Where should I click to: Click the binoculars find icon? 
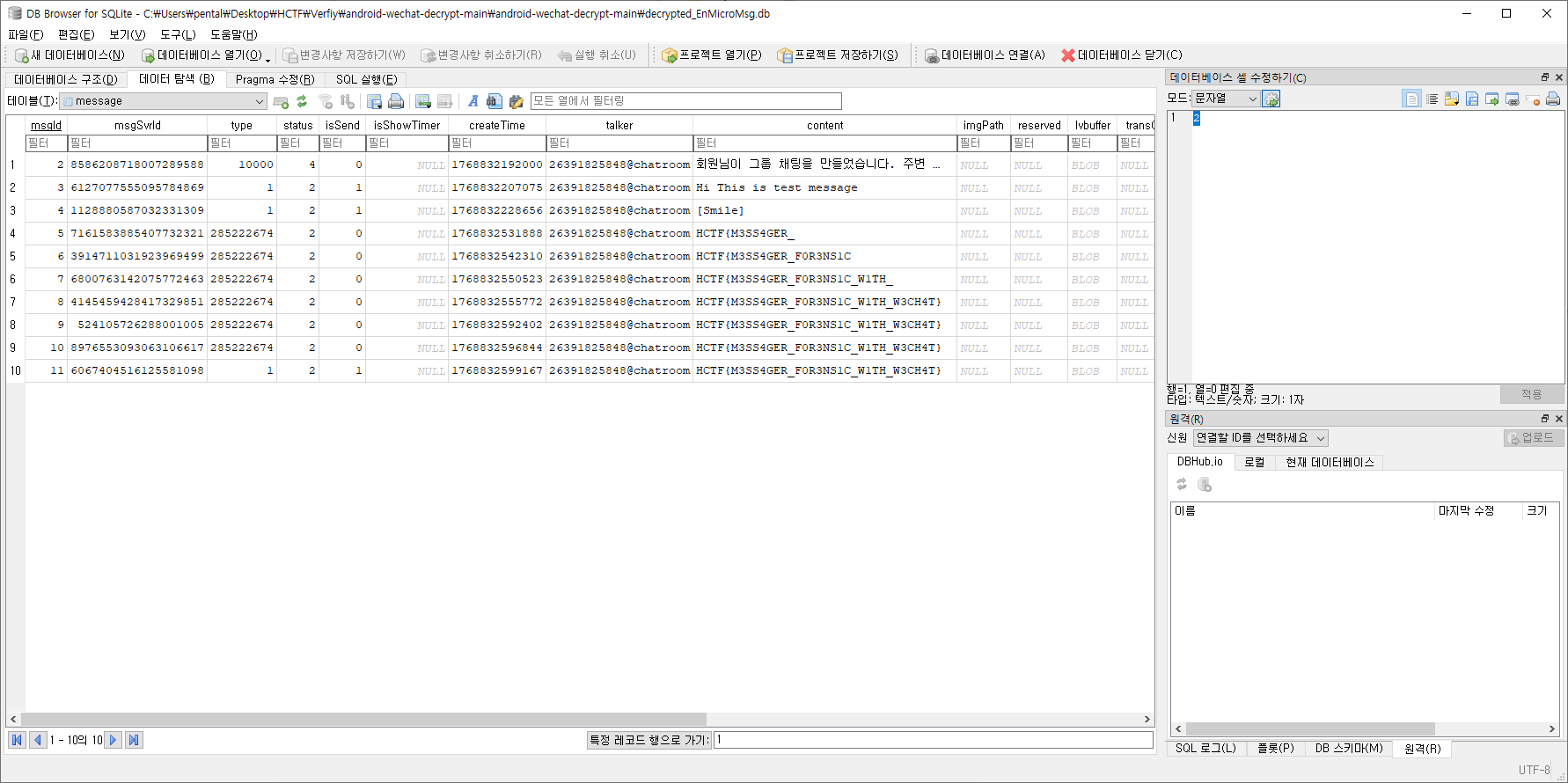[494, 101]
